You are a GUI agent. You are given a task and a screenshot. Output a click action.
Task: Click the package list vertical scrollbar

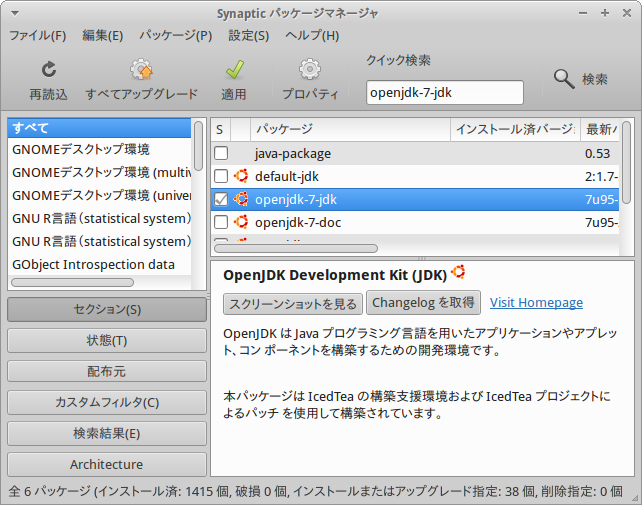coord(626,162)
